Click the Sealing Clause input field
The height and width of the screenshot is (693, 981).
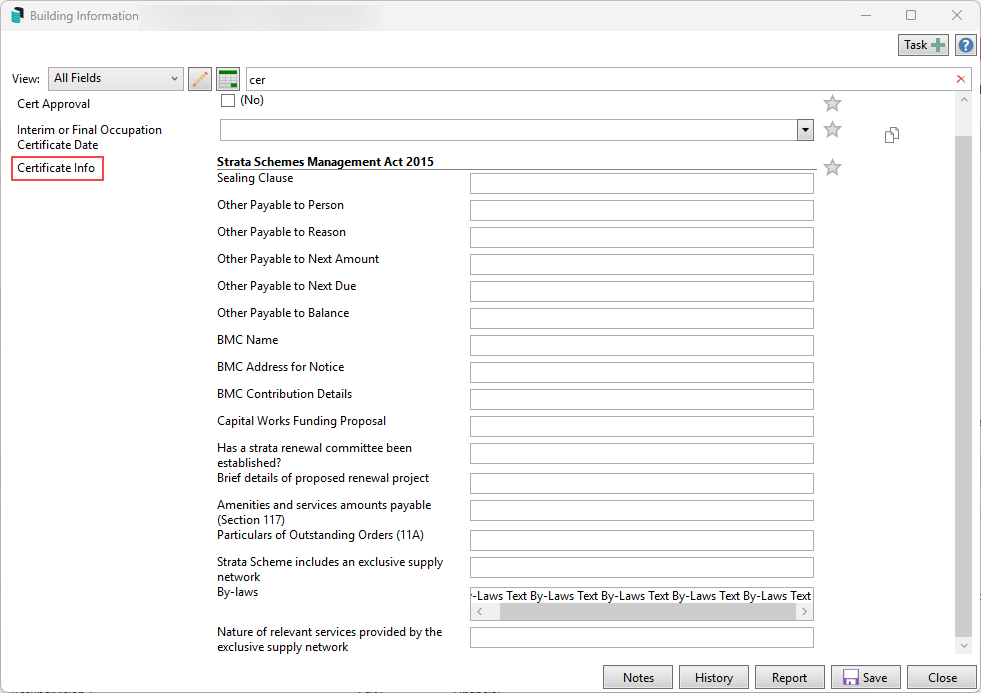(x=641, y=183)
